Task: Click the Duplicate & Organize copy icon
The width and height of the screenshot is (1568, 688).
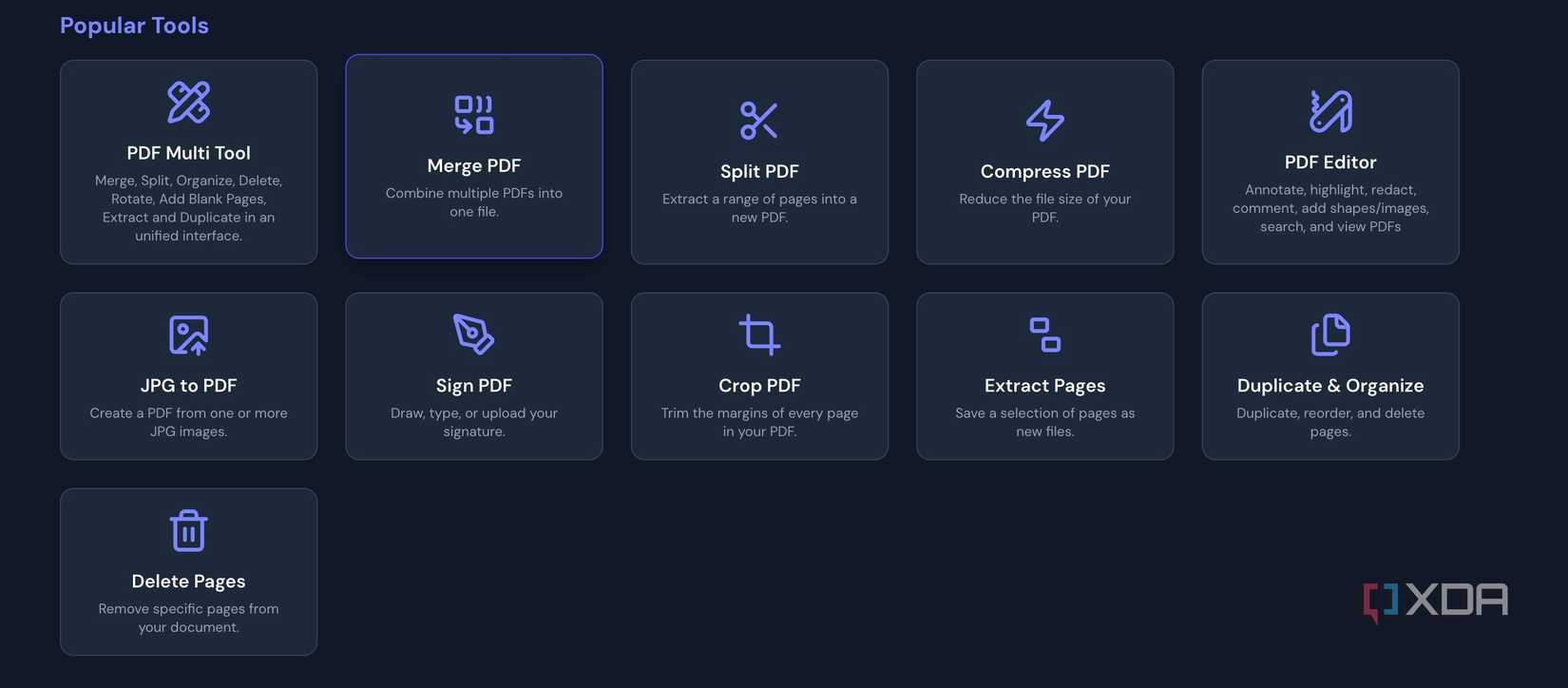Action: coord(1329,334)
